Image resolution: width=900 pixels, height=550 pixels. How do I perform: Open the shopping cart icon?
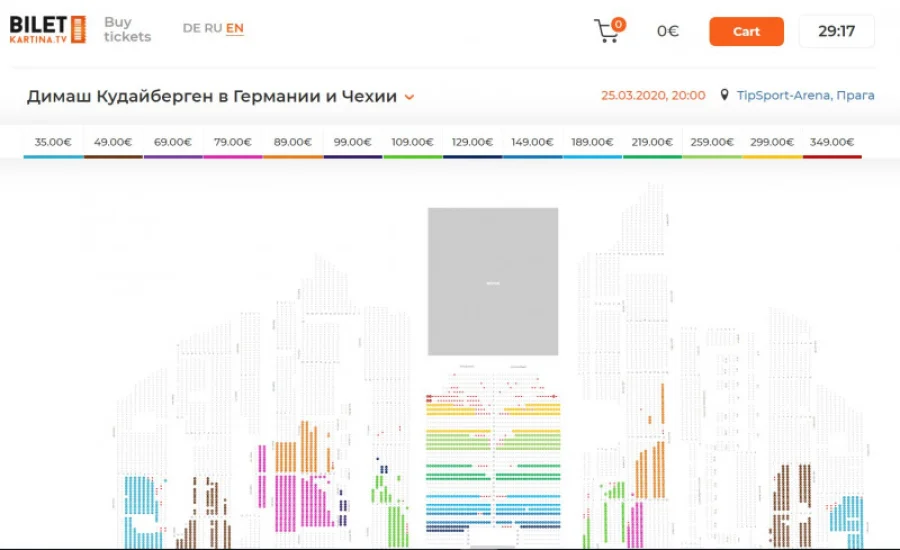pyautogui.click(x=606, y=32)
